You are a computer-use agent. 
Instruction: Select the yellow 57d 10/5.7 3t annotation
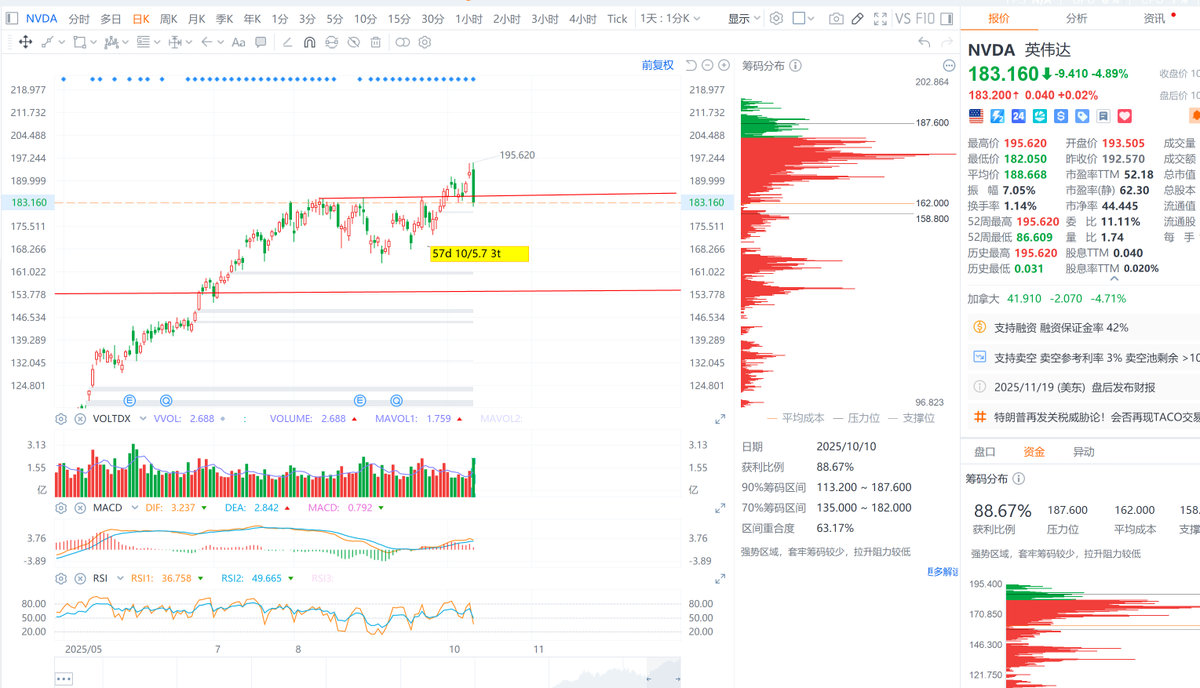(479, 254)
